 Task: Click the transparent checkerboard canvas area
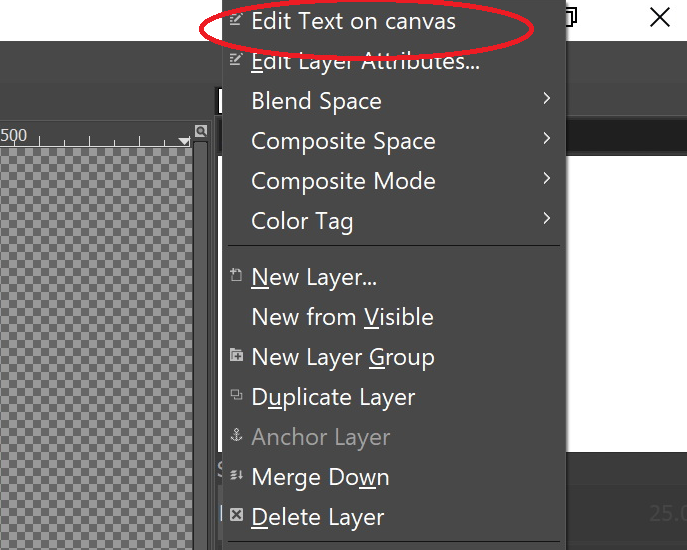95,340
